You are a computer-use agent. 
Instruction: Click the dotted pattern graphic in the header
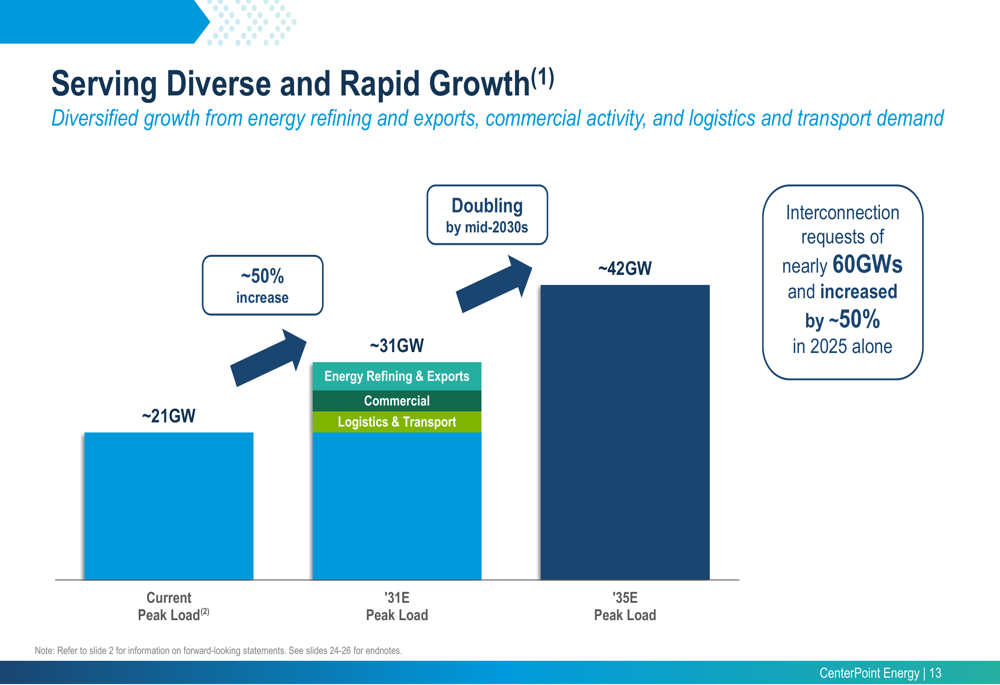click(x=254, y=22)
